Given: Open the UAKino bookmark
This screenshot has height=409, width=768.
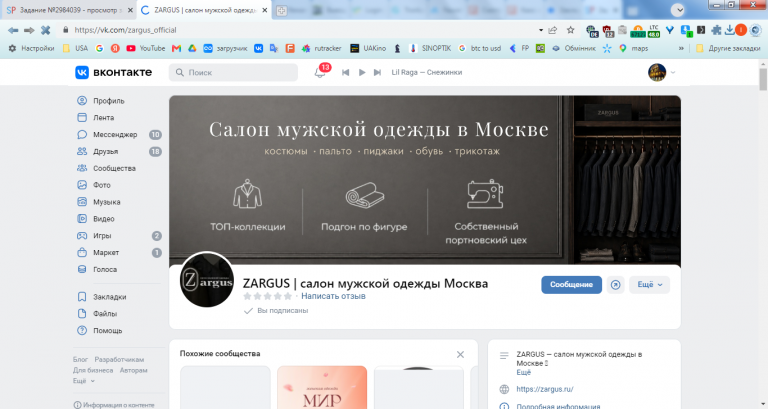Looking at the screenshot, I should tap(368, 48).
